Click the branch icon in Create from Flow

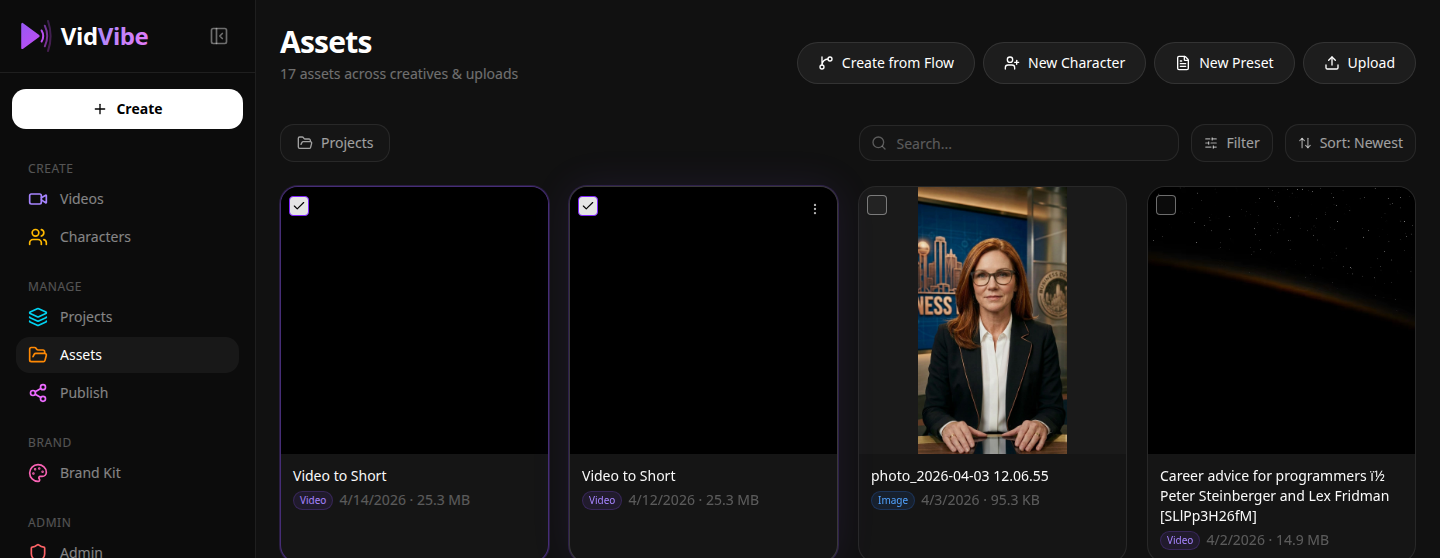coord(826,63)
